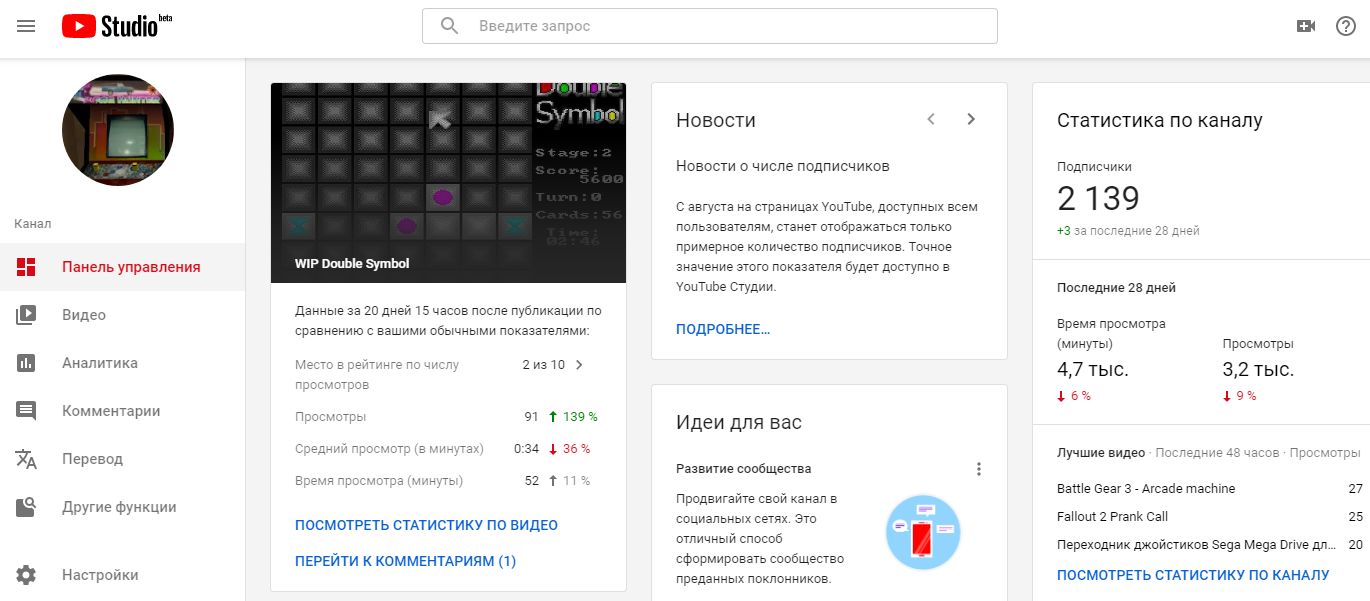Screen dimensions: 1370x601
Task: Open the Comments sidebar icon
Action: [26, 411]
